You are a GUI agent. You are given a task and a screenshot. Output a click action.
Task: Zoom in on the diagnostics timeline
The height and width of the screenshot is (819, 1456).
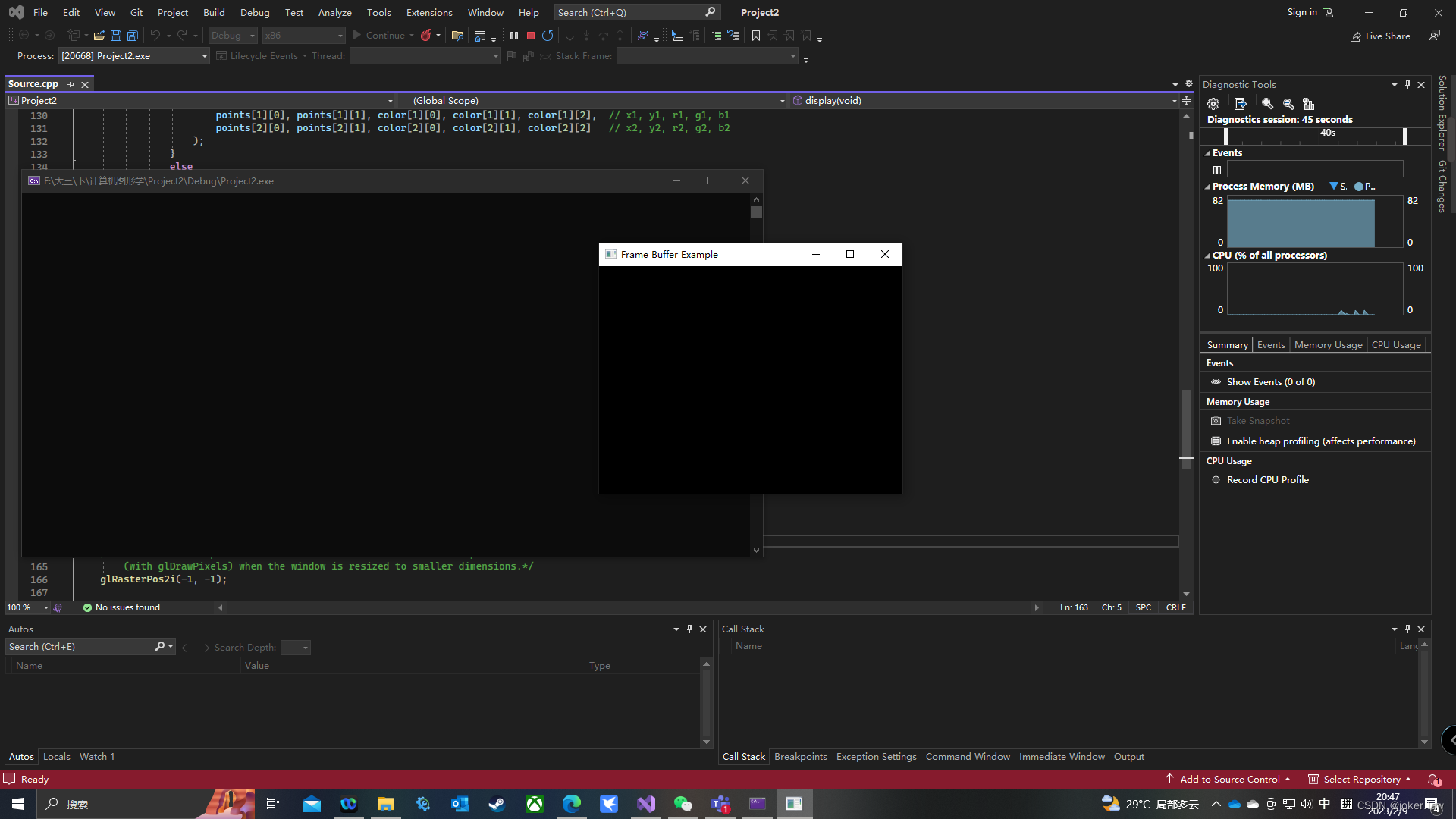[1267, 104]
